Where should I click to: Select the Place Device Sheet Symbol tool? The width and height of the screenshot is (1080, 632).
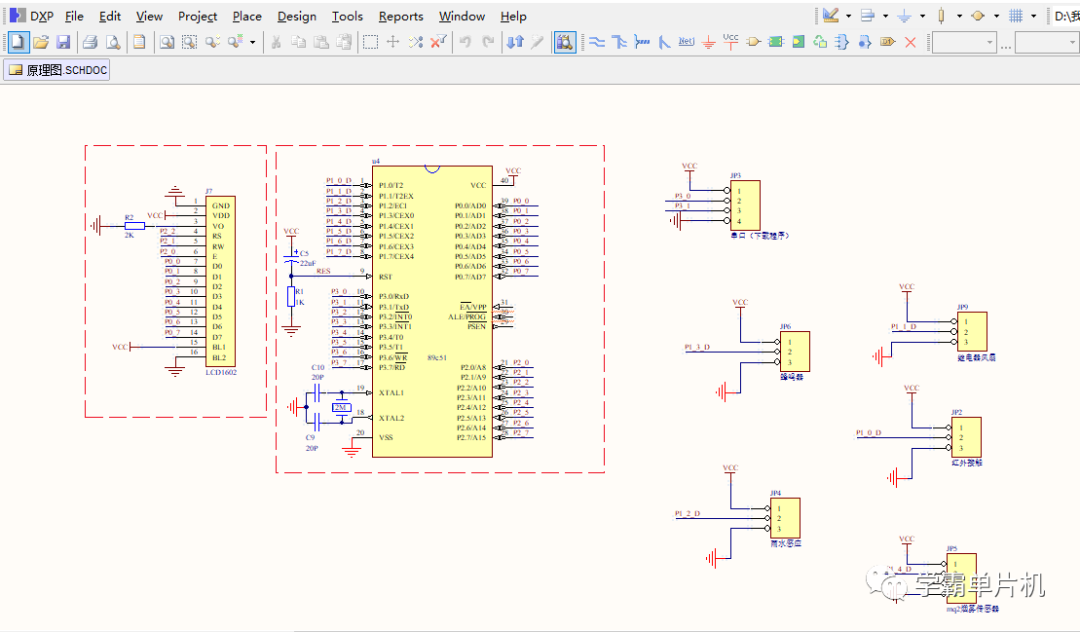pyautogui.click(x=820, y=42)
